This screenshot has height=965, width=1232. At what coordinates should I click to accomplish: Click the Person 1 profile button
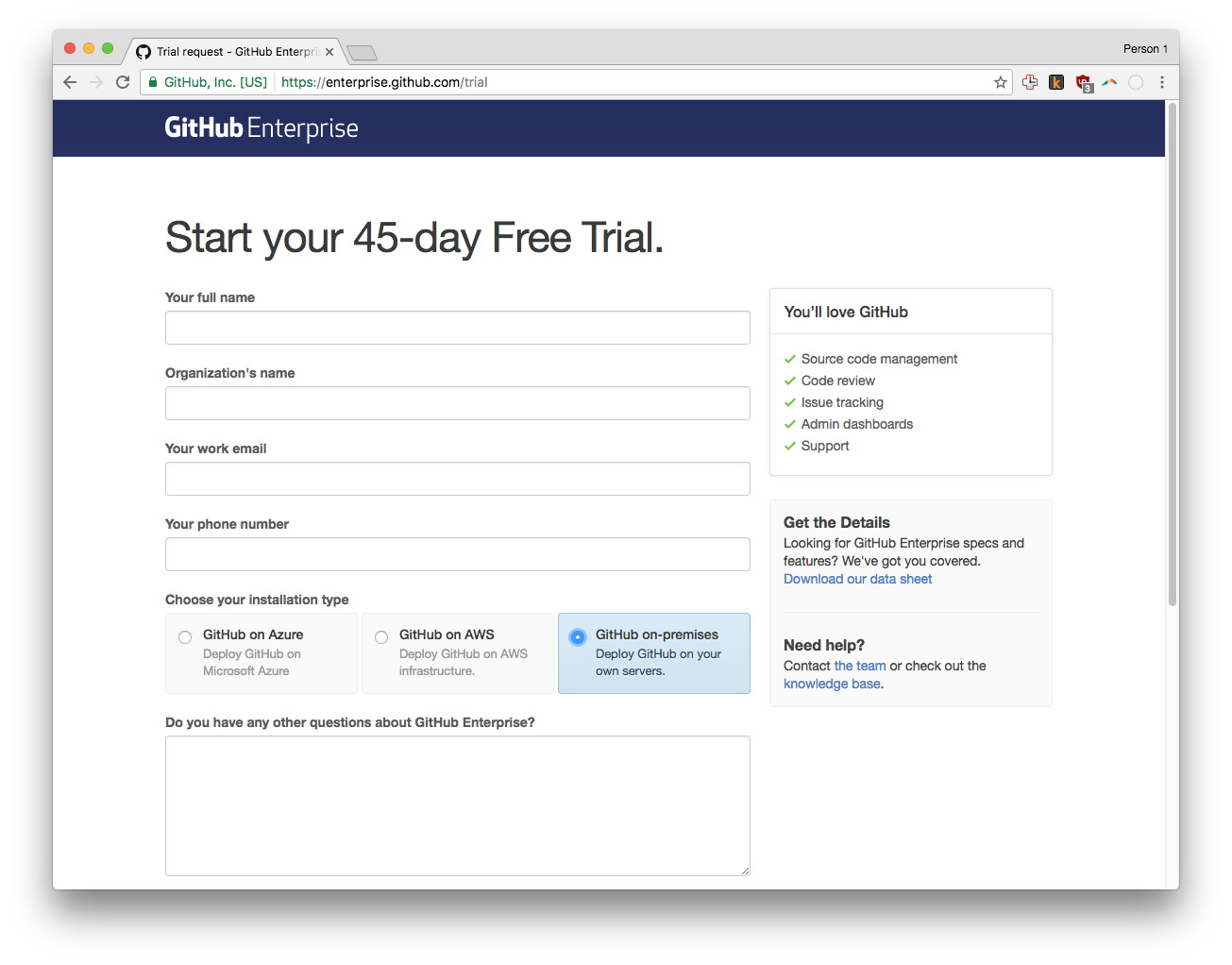coord(1145,49)
